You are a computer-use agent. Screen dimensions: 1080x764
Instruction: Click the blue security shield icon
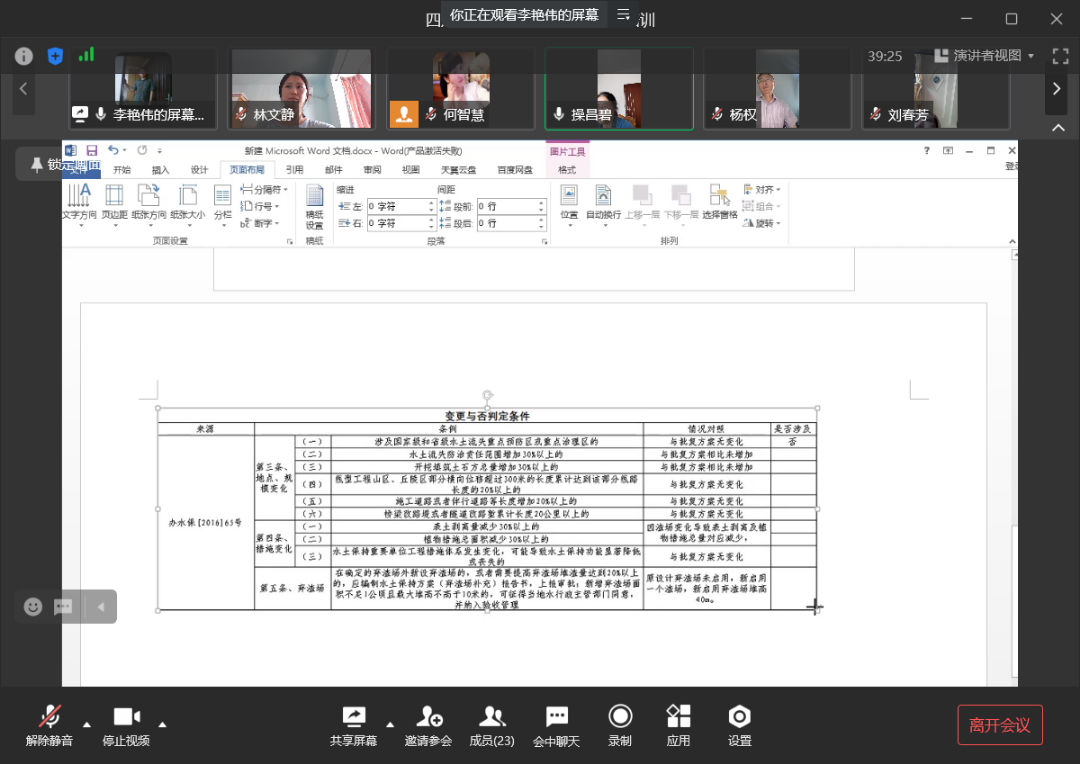[55, 56]
